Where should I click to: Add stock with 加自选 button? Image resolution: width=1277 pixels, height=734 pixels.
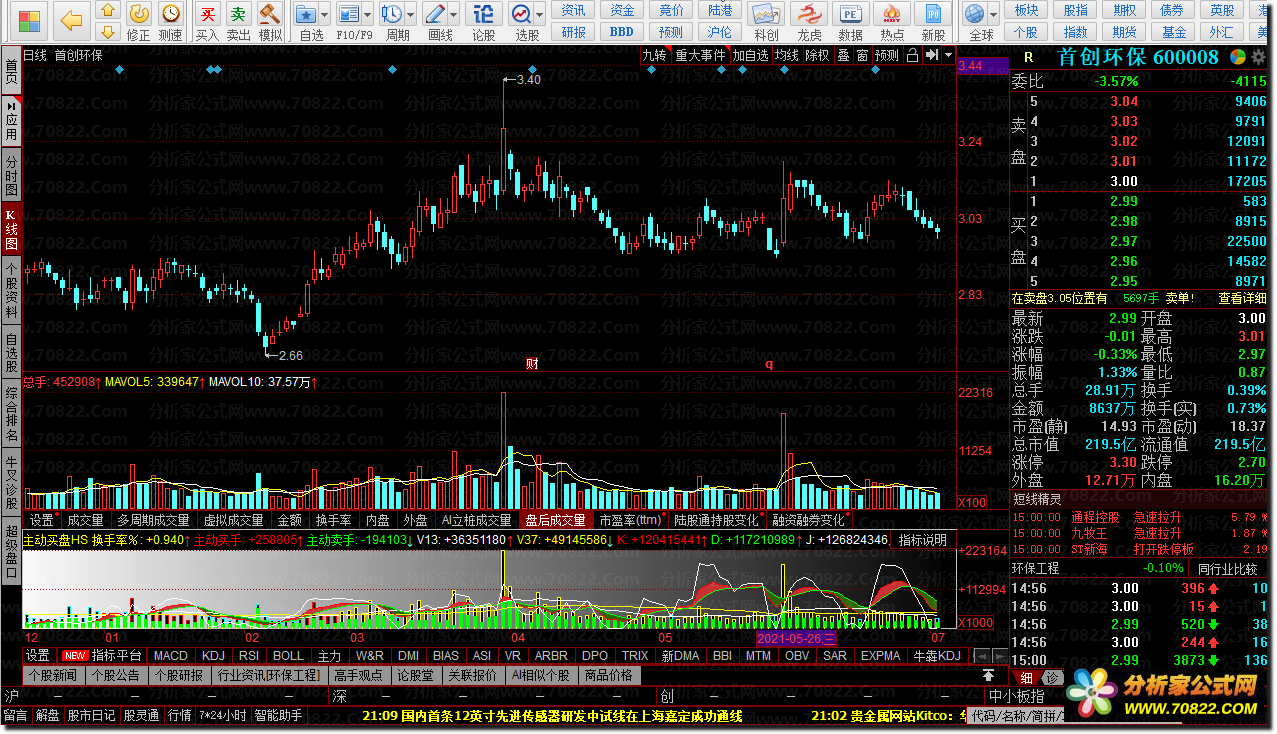[751, 56]
